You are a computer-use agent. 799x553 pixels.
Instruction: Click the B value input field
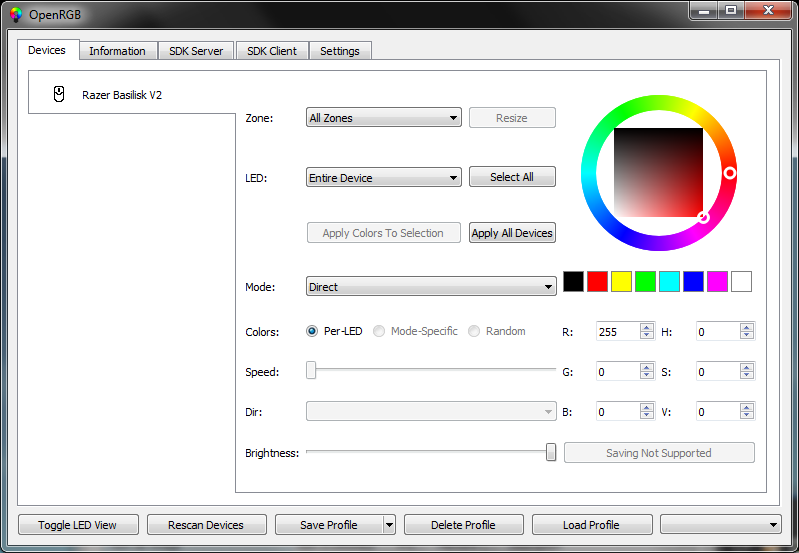click(x=618, y=411)
